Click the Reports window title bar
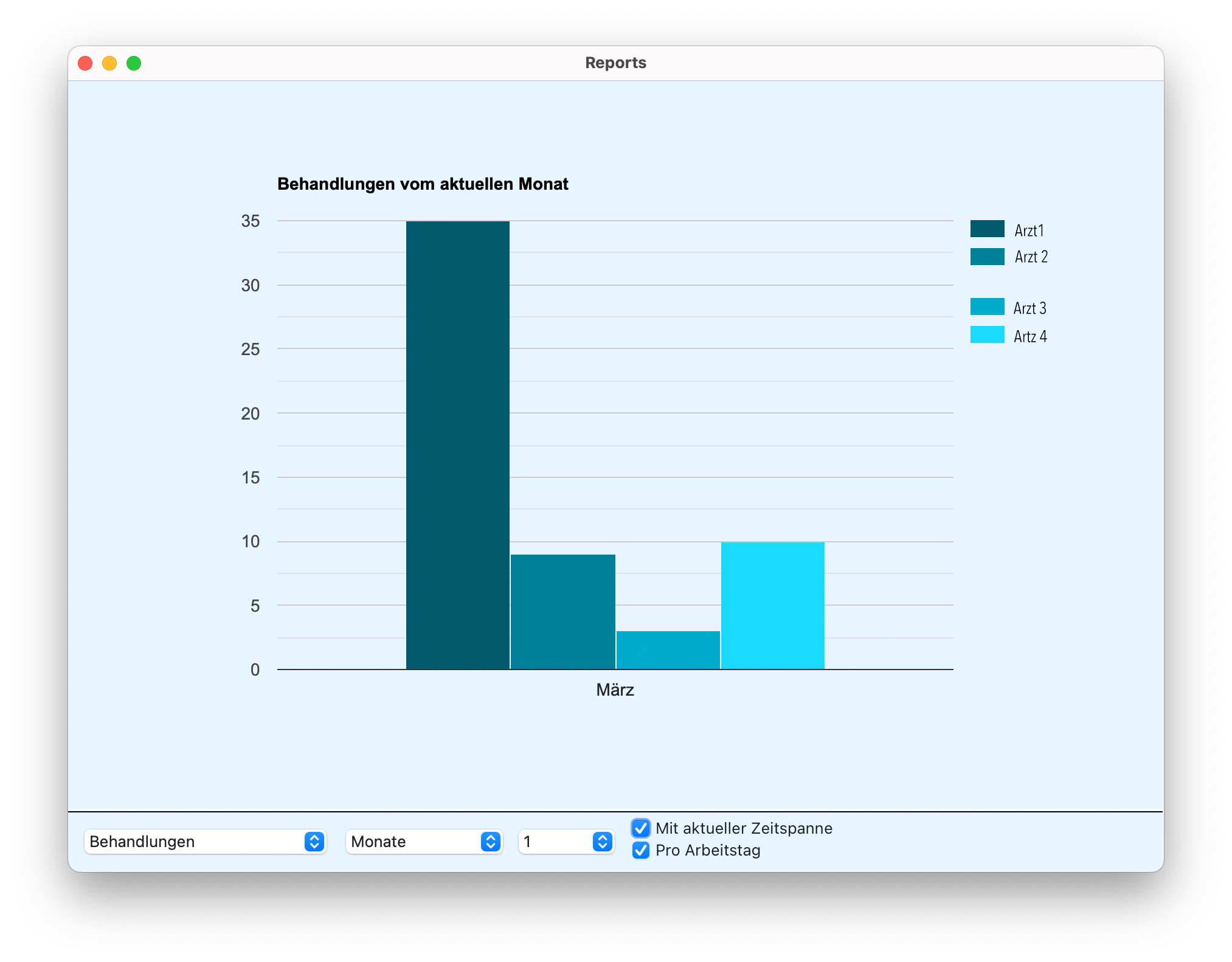The width and height of the screenshot is (1232, 962). click(x=615, y=63)
